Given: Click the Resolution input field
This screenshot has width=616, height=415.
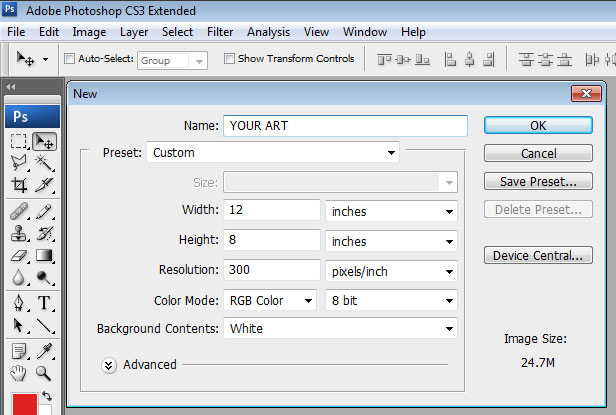Looking at the screenshot, I should [x=272, y=270].
